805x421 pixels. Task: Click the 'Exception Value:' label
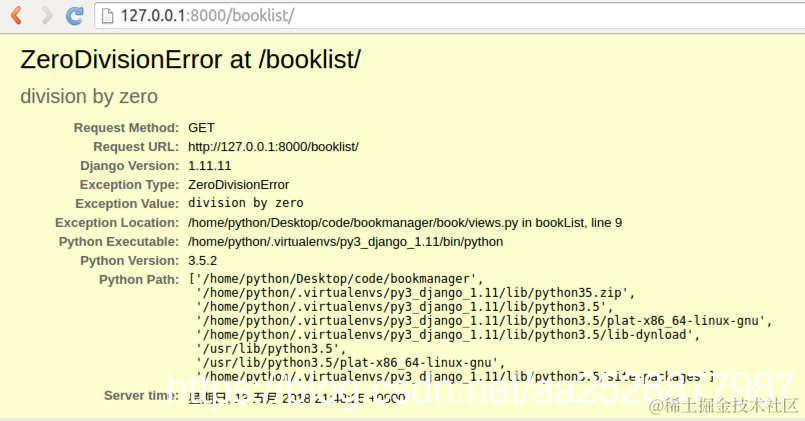coord(127,204)
